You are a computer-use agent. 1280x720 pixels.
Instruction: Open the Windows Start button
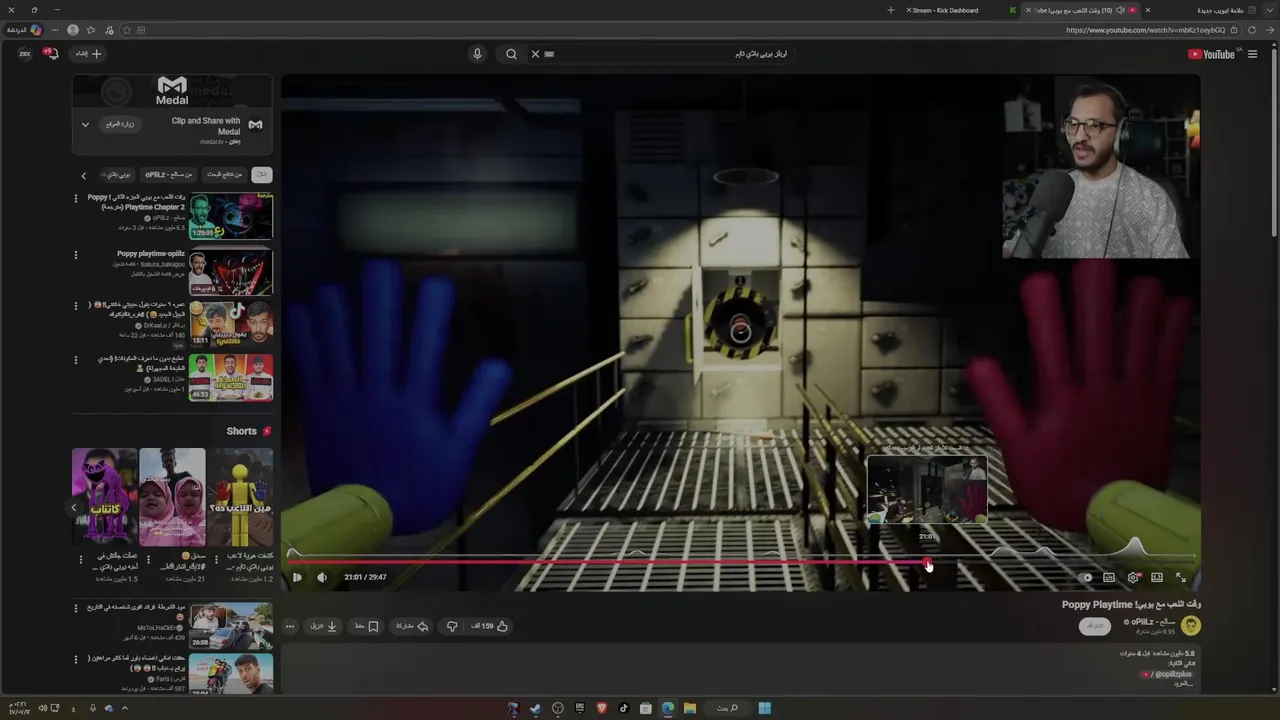point(765,708)
